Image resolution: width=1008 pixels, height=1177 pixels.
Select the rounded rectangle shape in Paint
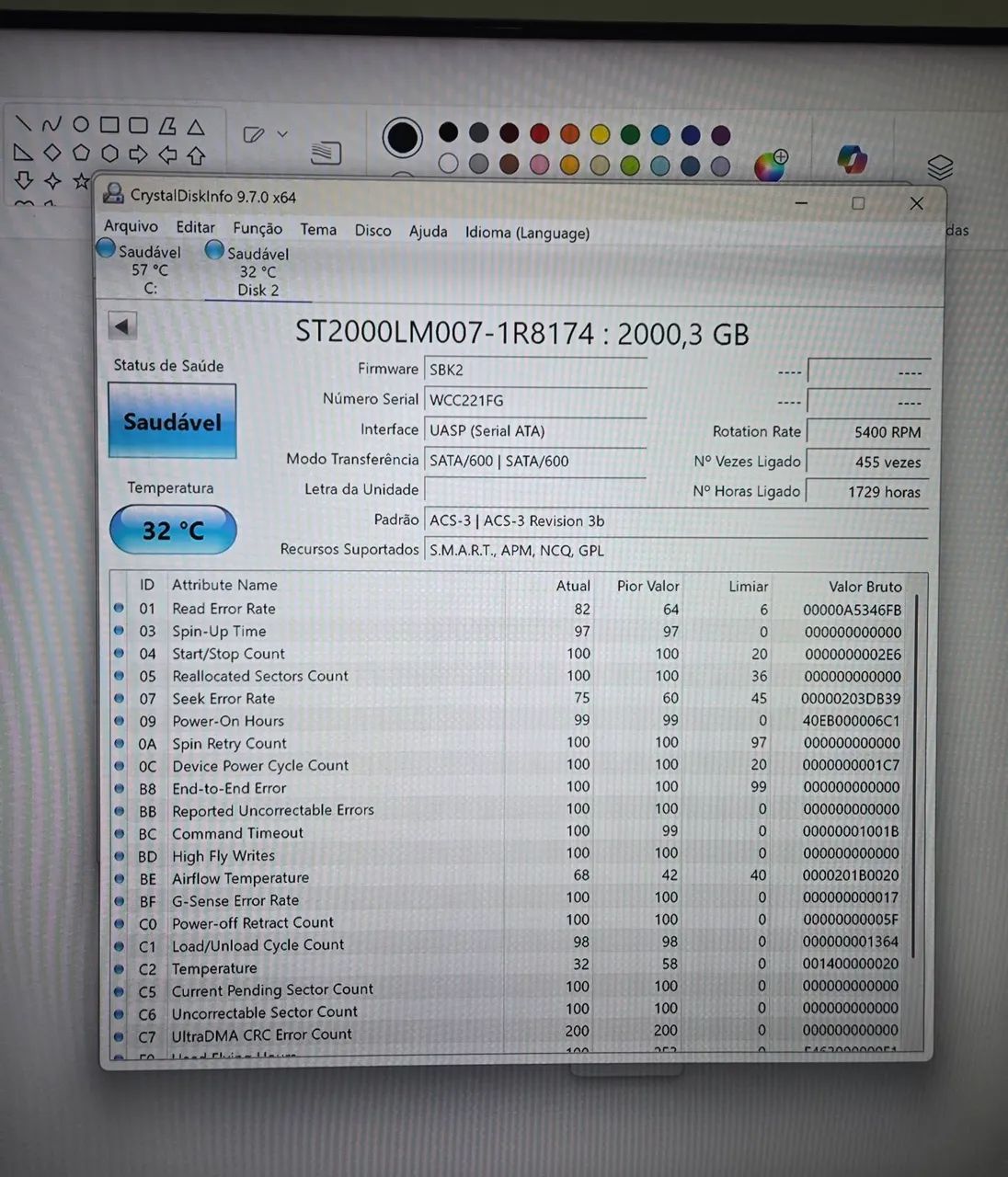pyautogui.click(x=138, y=125)
